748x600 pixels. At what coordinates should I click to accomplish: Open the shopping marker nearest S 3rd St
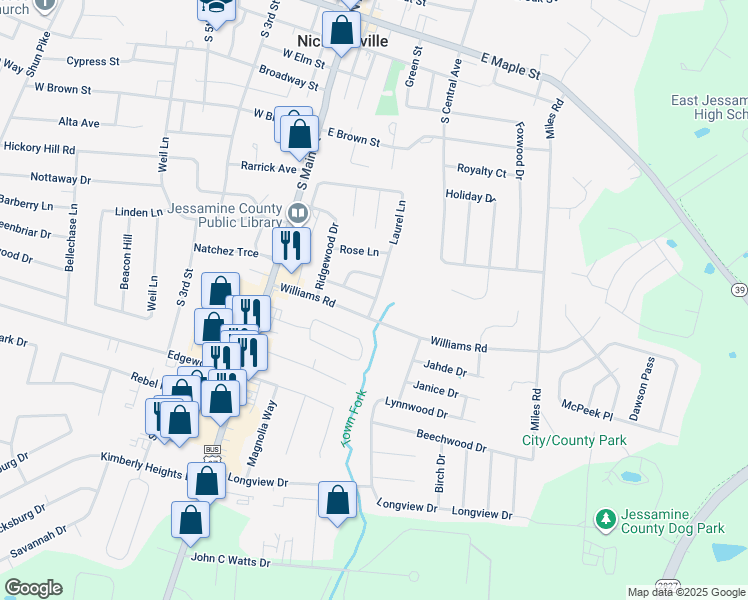(220, 291)
